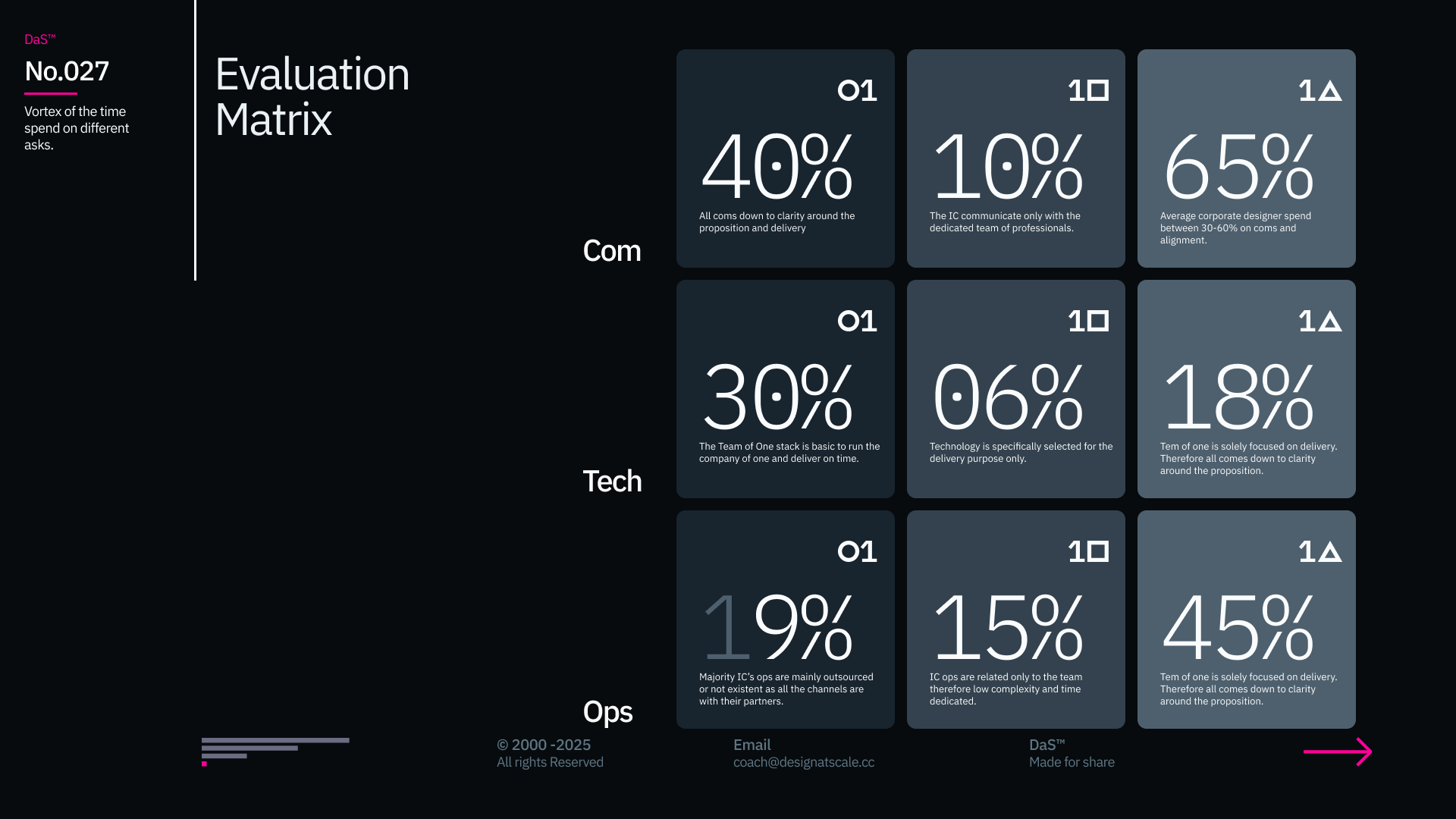Click the one-square icon in the 06% card

[1088, 322]
